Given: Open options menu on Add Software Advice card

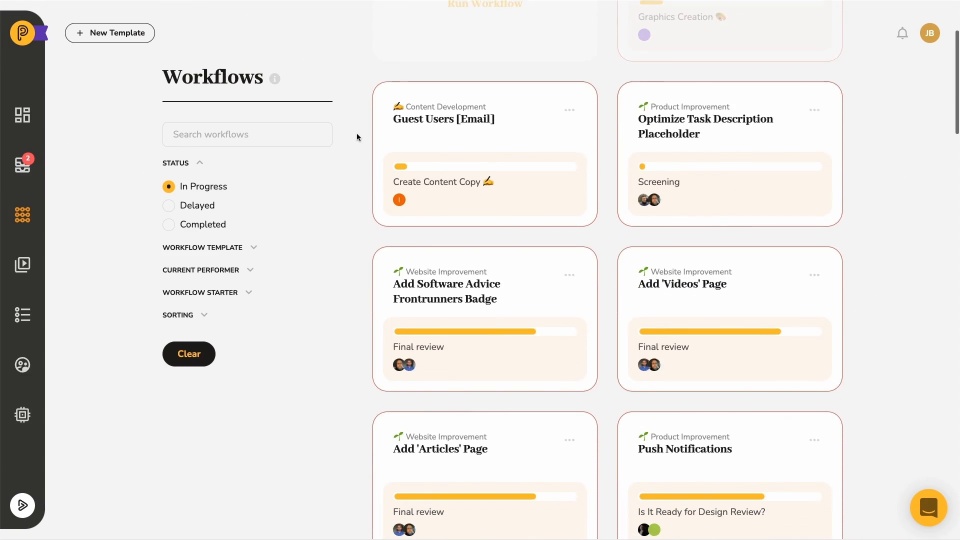Looking at the screenshot, I should (x=569, y=275).
